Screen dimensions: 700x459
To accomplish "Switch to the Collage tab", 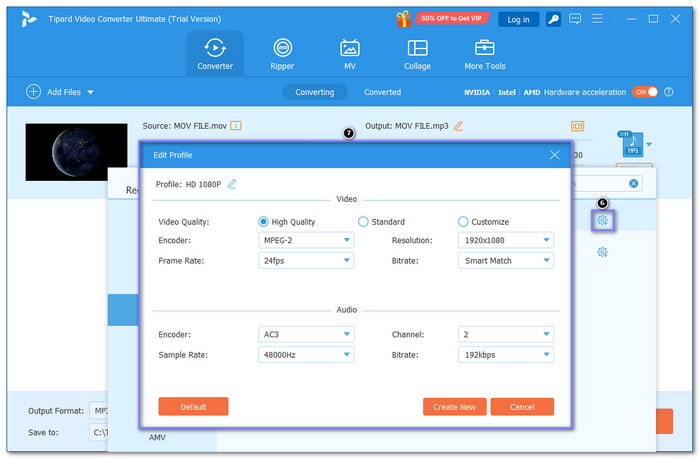I will tap(417, 54).
